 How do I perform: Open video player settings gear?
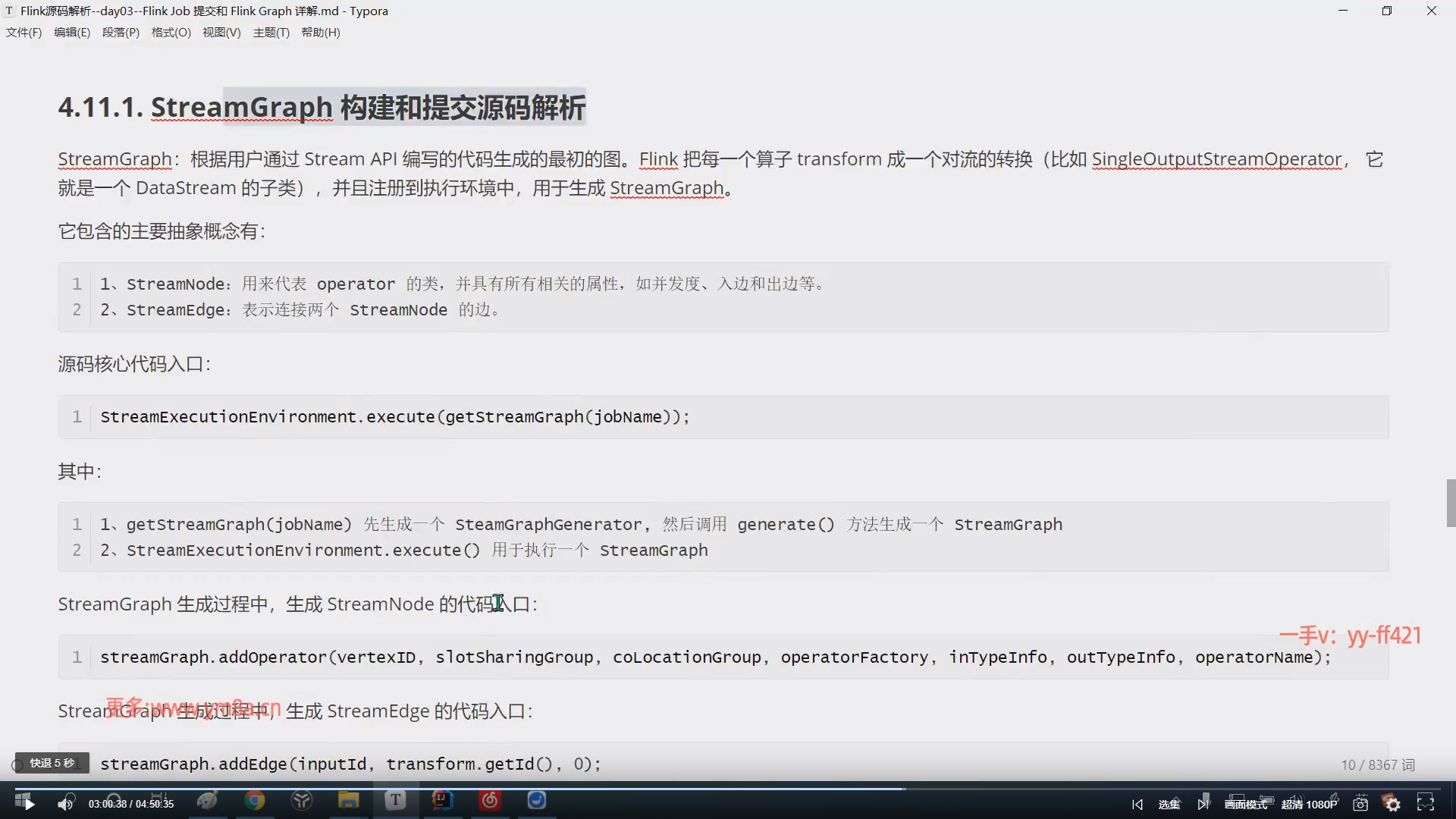(1392, 804)
